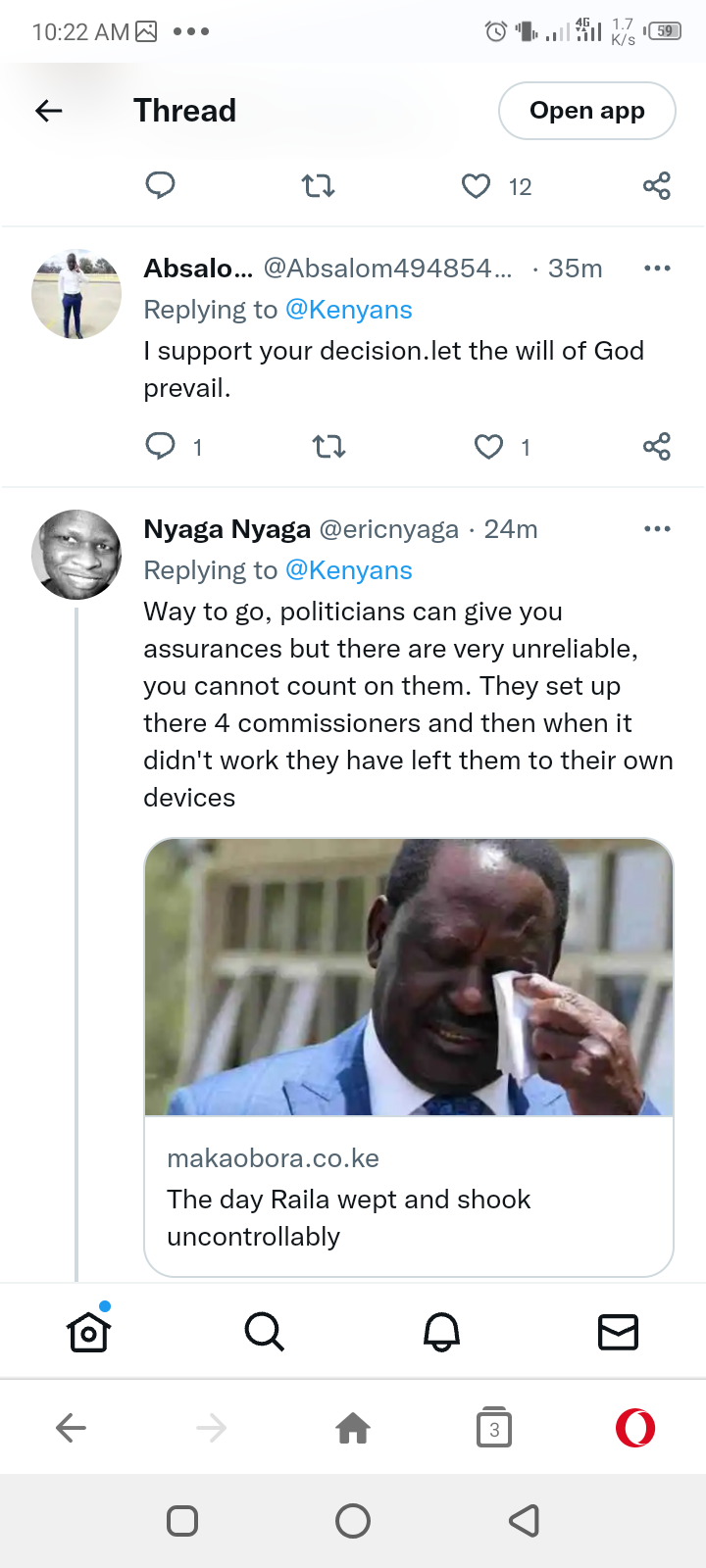Share the top tweet
The width and height of the screenshot is (706, 1568).
tap(656, 186)
